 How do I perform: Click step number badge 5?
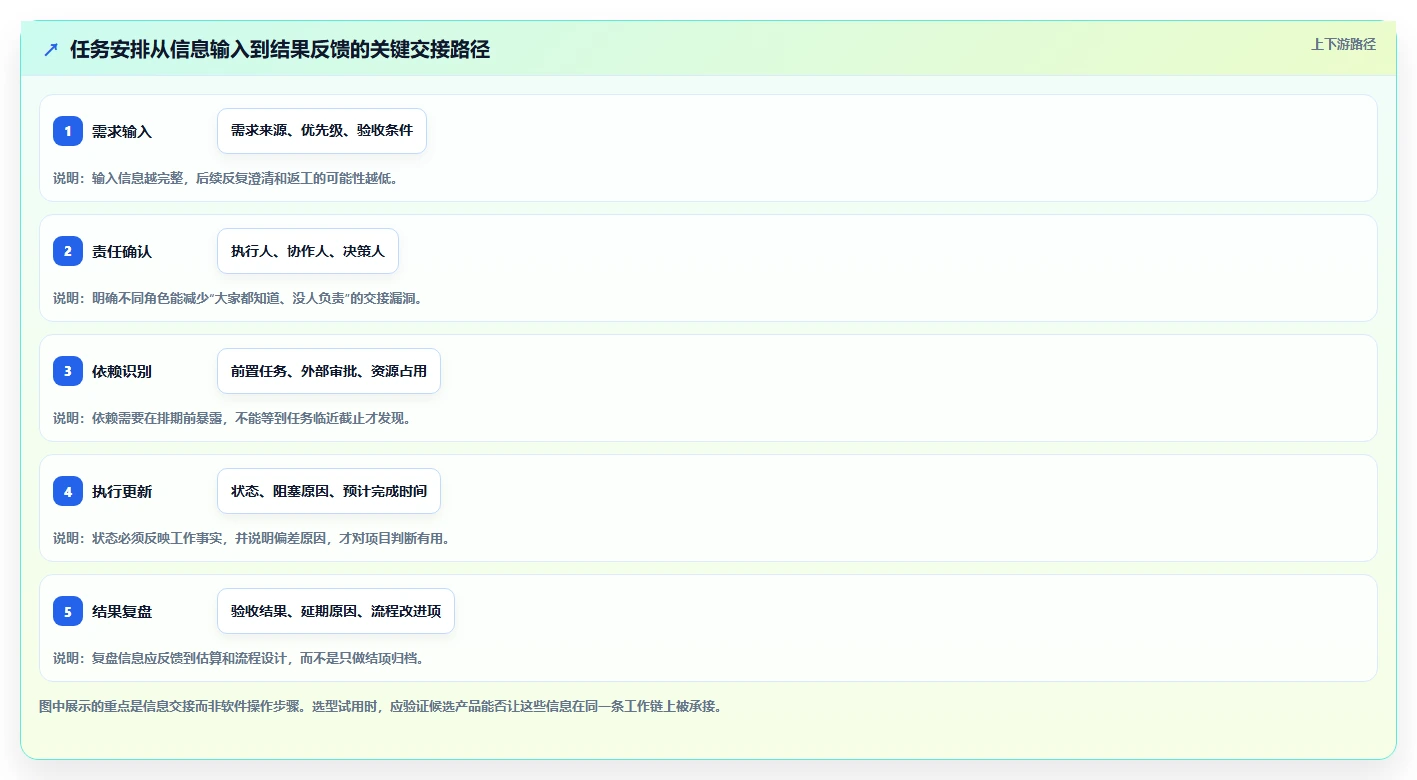(68, 611)
